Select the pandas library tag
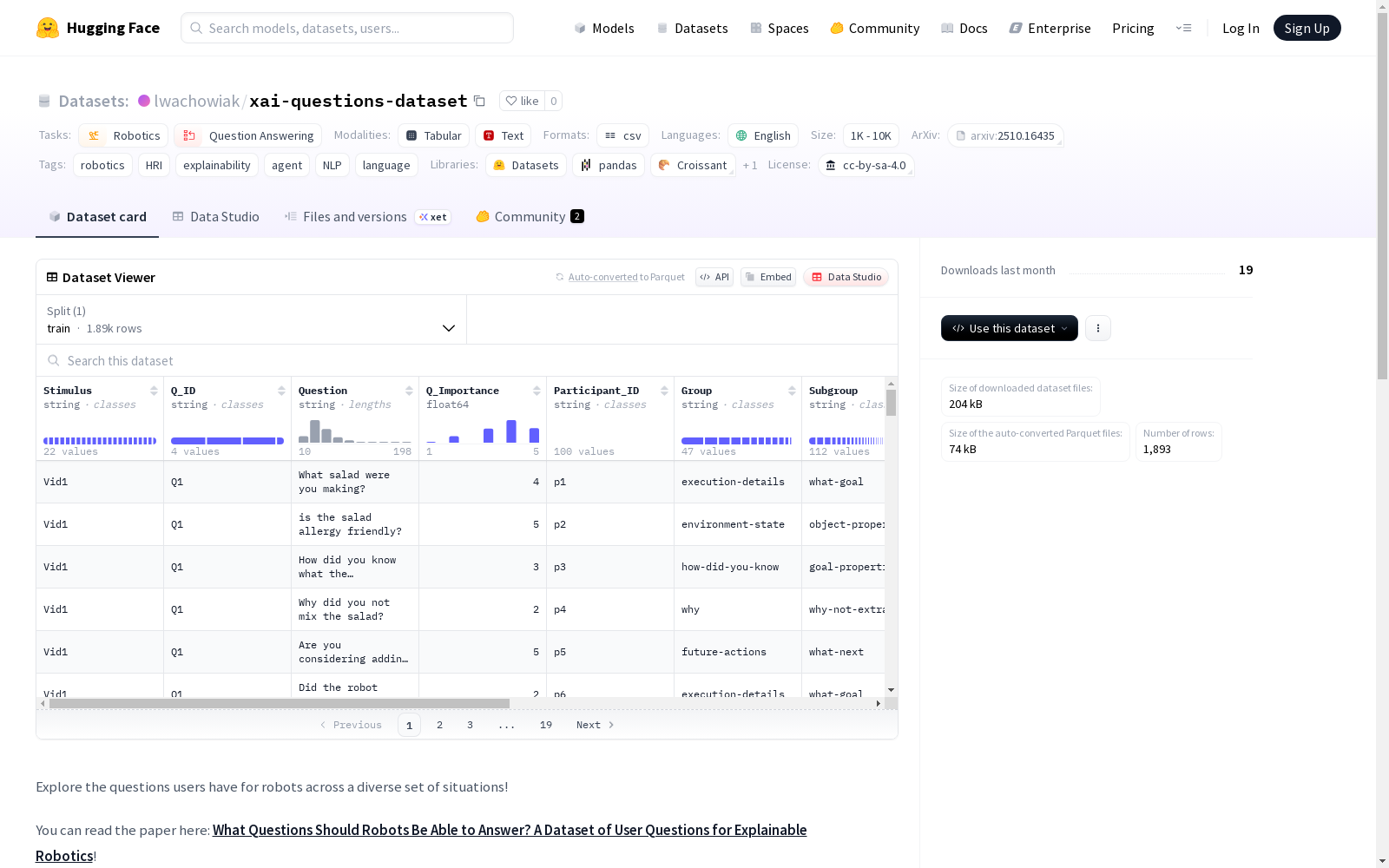Image resolution: width=1389 pixels, height=868 pixels. pos(609,165)
